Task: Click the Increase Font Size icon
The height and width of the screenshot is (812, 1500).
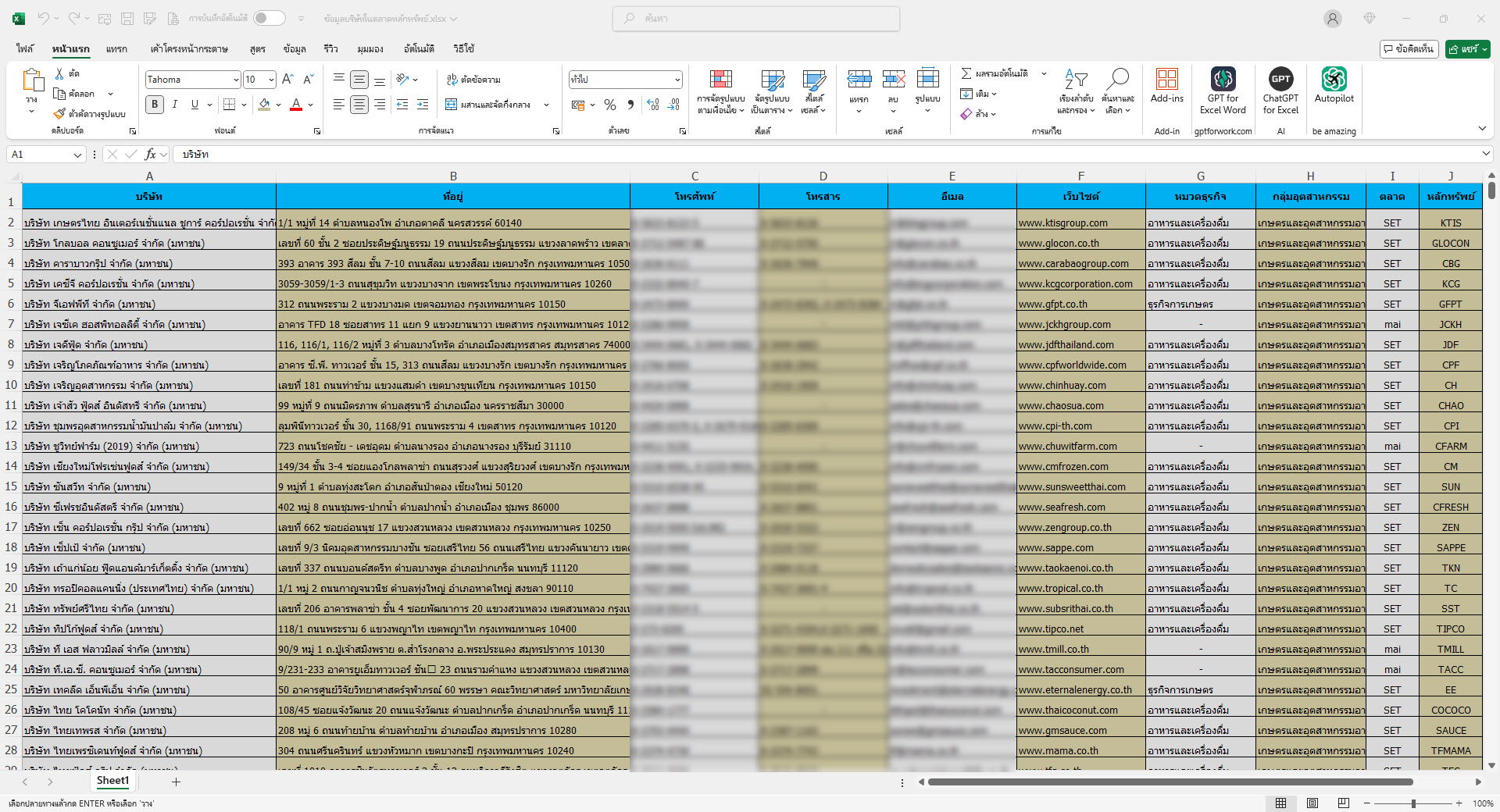Action: 287,80
